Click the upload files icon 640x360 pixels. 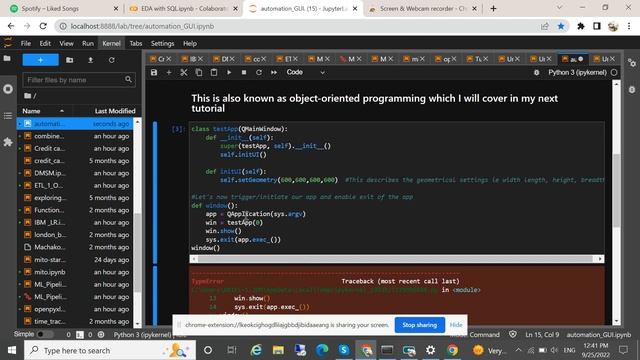click(91, 60)
